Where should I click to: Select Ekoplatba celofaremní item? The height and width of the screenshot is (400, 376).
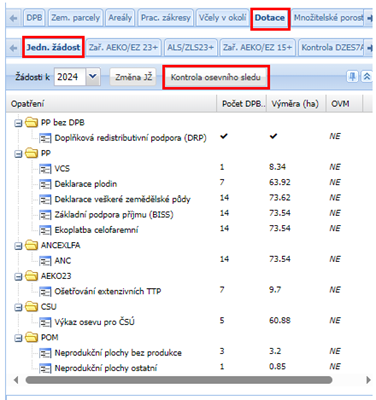[96, 230]
